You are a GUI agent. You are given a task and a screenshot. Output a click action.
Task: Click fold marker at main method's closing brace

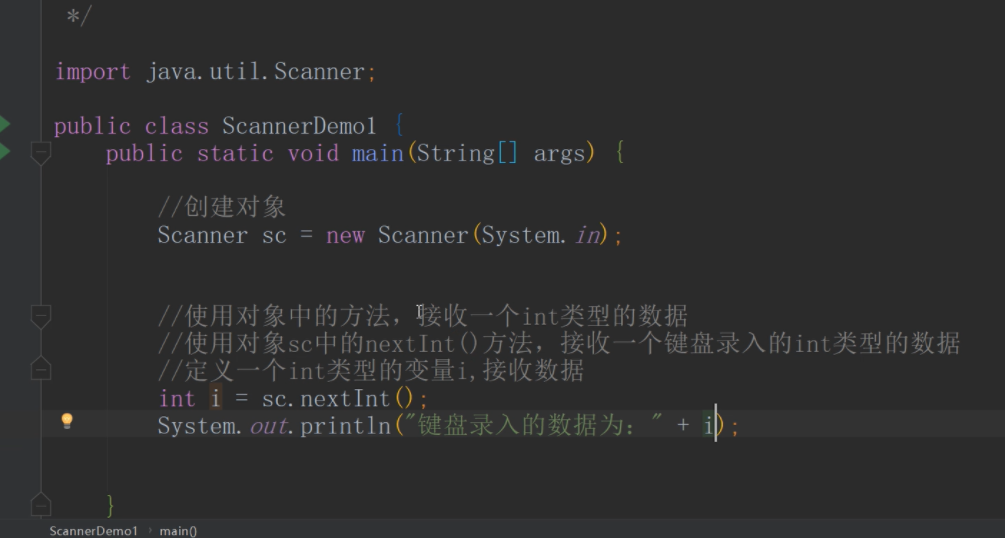pos(40,503)
